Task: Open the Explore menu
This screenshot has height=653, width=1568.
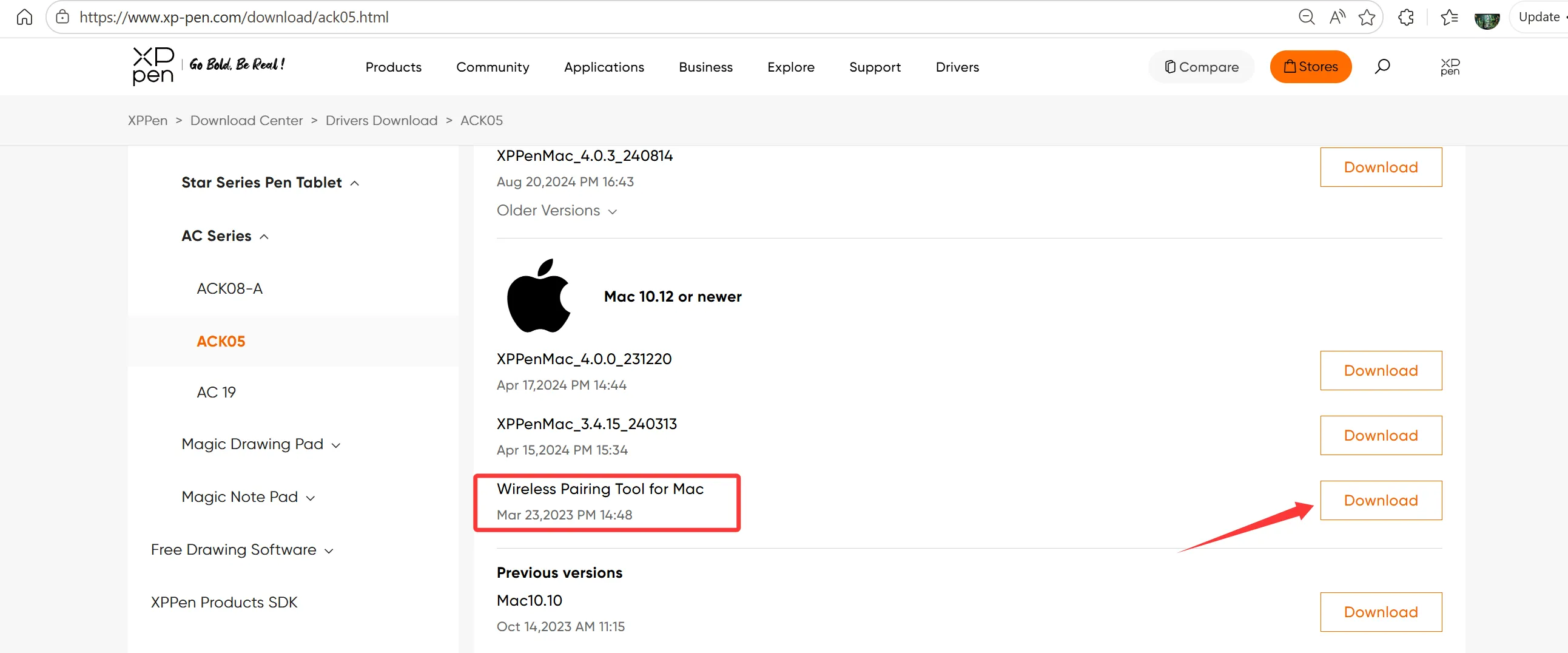Action: (x=791, y=67)
